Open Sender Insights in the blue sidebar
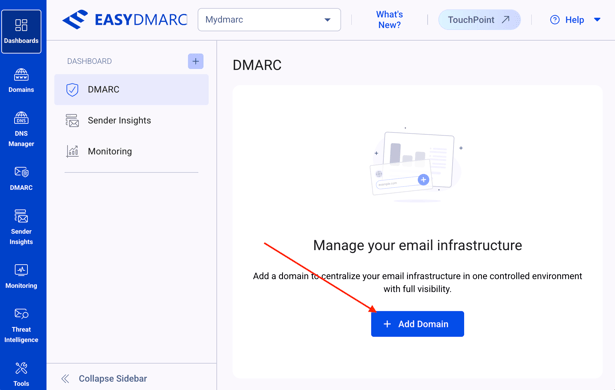The height and width of the screenshot is (390, 615). [21, 227]
